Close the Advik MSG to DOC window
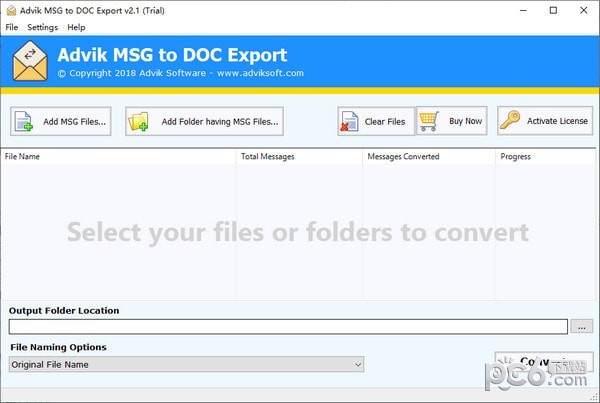 pos(584,10)
